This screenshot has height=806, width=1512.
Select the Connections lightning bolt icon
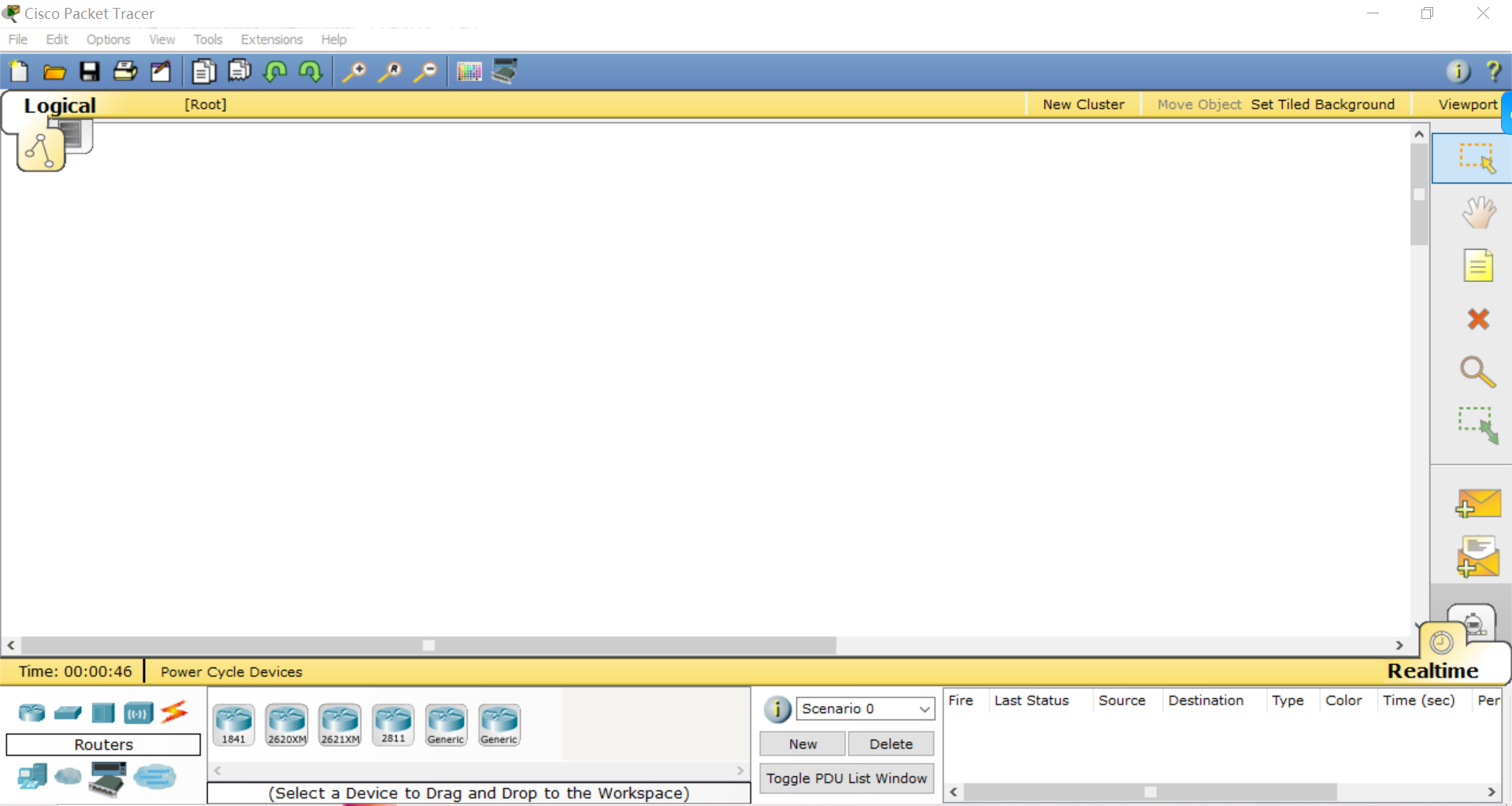point(174,712)
